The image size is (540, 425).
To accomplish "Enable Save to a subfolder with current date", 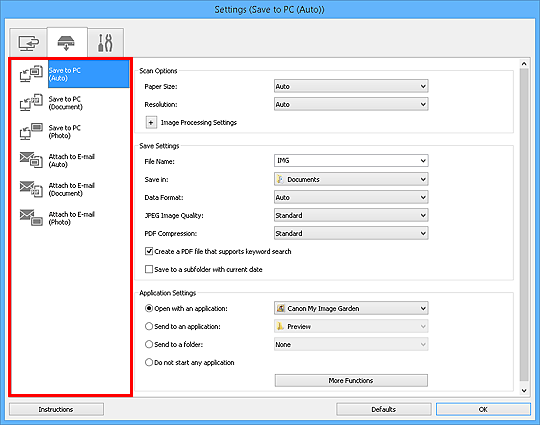I will (x=149, y=269).
